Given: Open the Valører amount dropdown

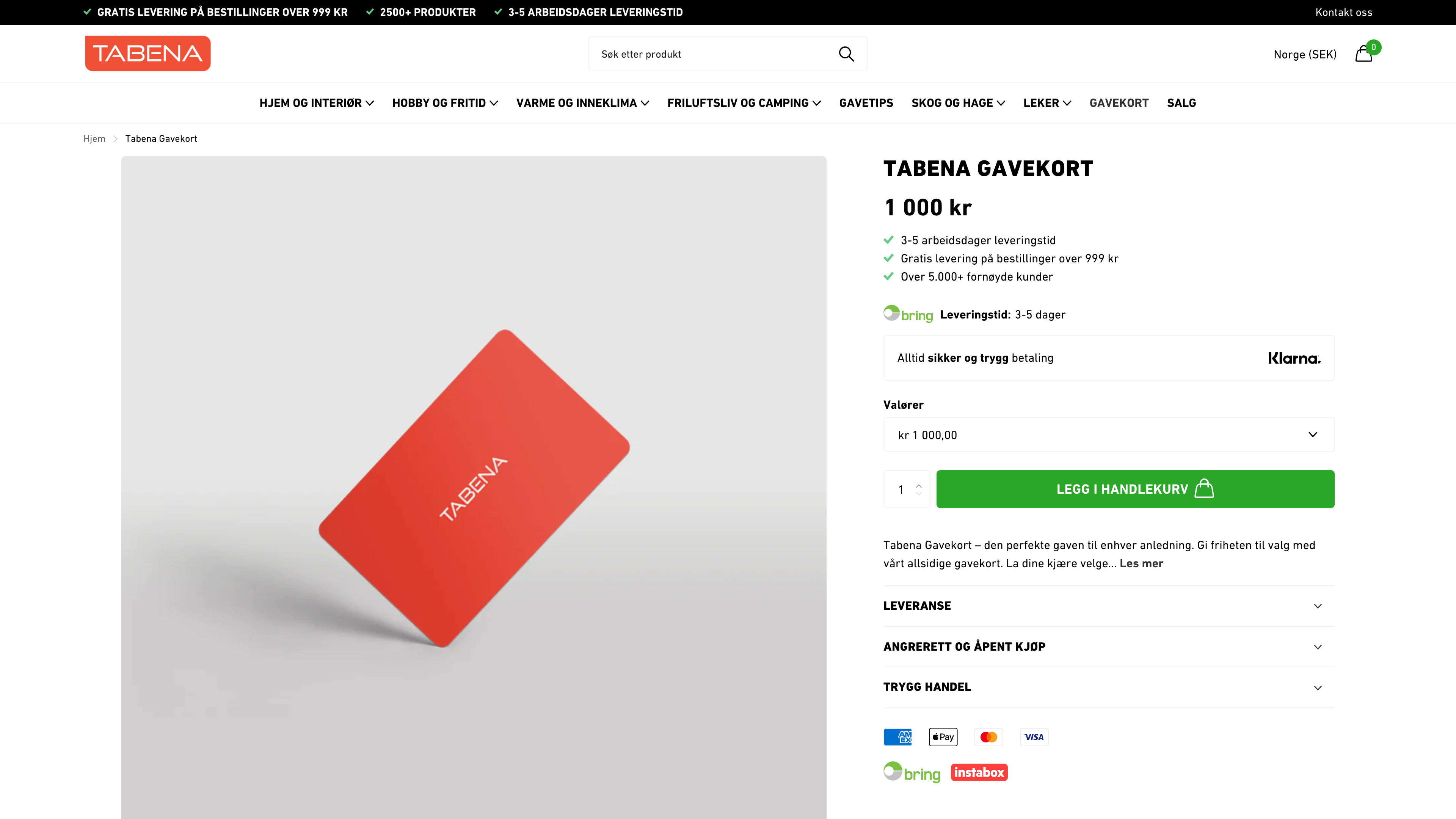Looking at the screenshot, I should (1108, 435).
